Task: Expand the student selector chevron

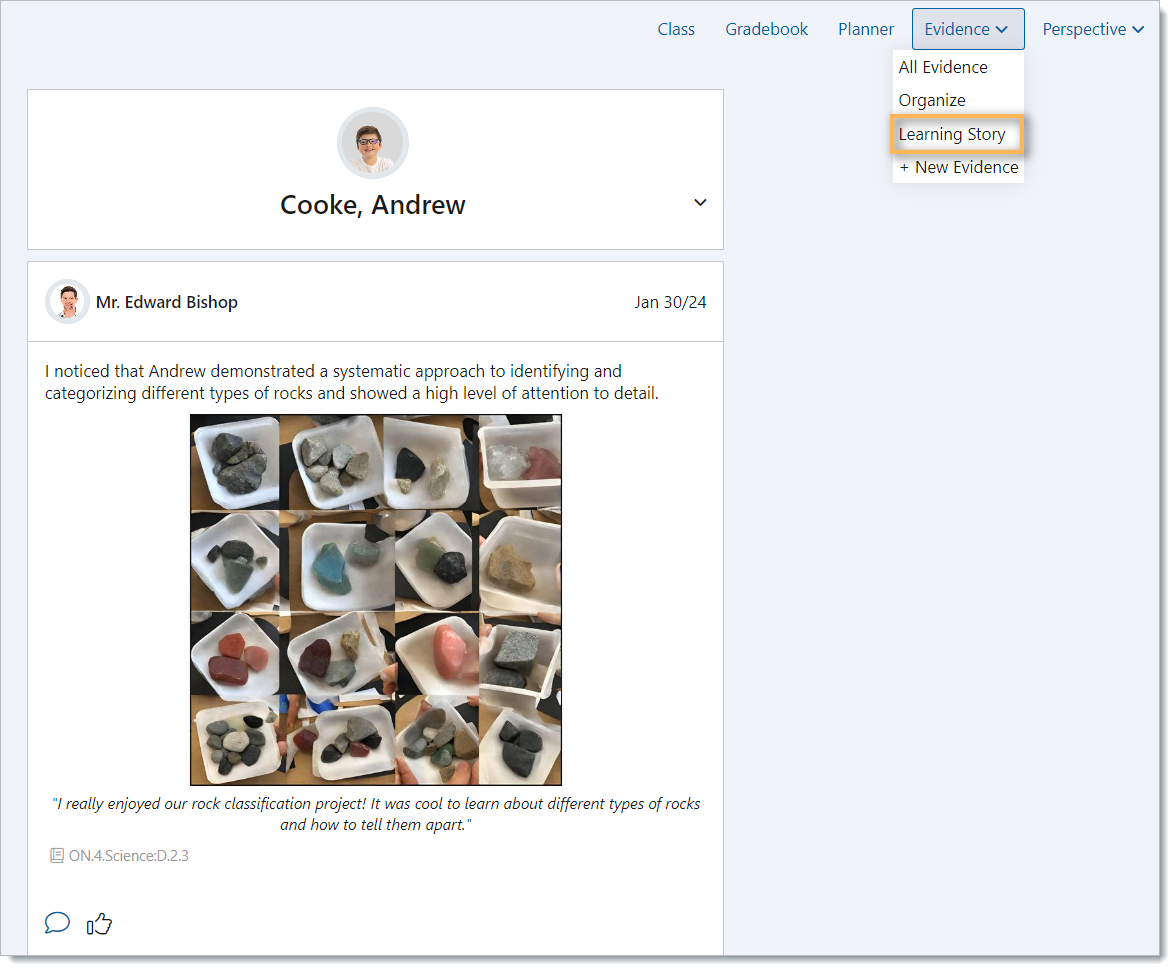Action: pyautogui.click(x=700, y=202)
